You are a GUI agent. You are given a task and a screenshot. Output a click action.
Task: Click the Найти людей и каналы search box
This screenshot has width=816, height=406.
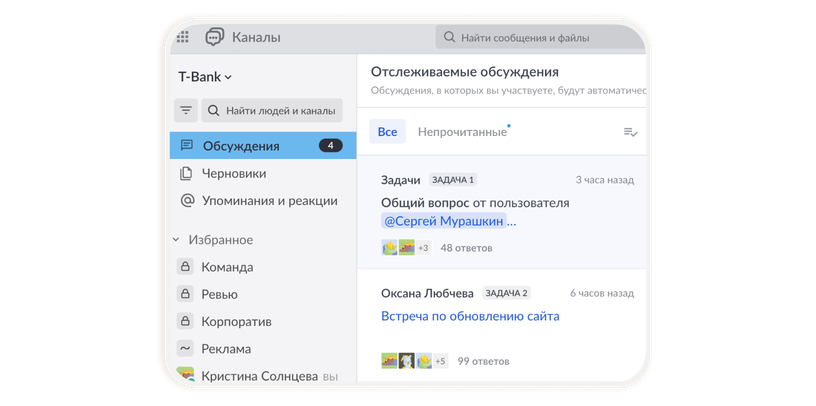[x=272, y=110]
